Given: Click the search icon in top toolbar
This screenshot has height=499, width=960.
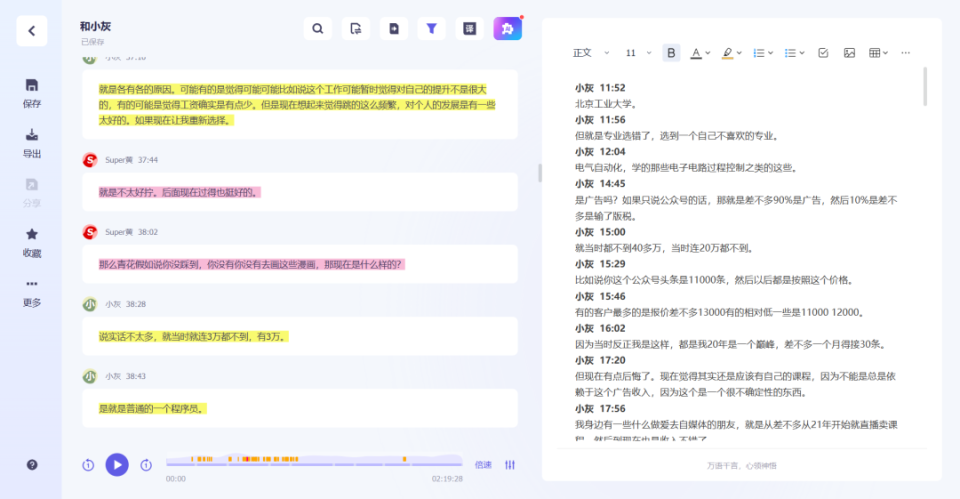Looking at the screenshot, I should (x=318, y=29).
